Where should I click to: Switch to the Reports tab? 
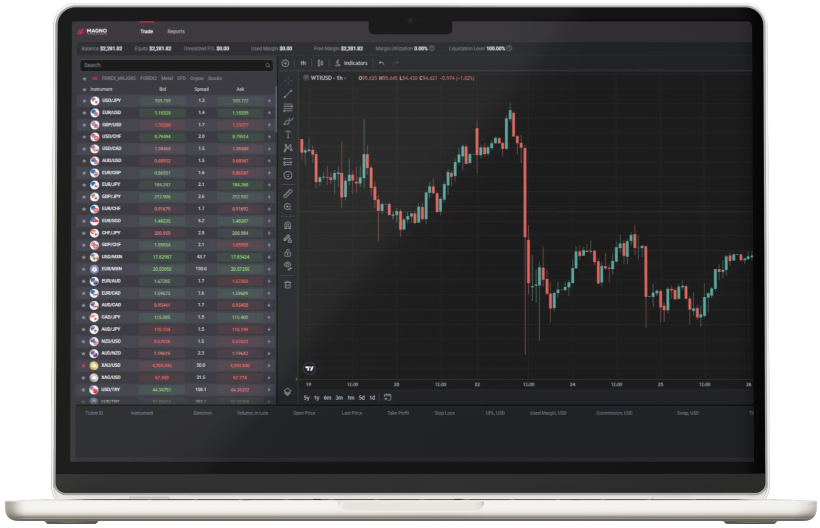click(176, 32)
